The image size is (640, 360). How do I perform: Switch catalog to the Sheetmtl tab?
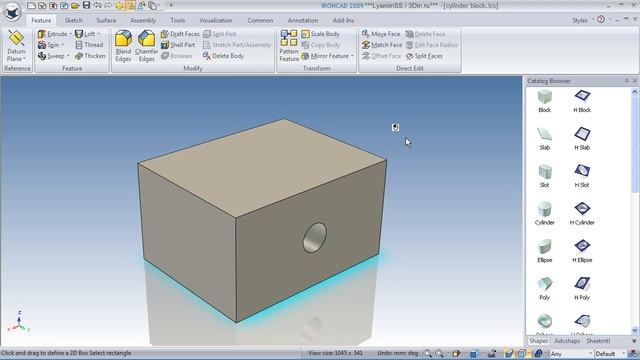click(598, 341)
